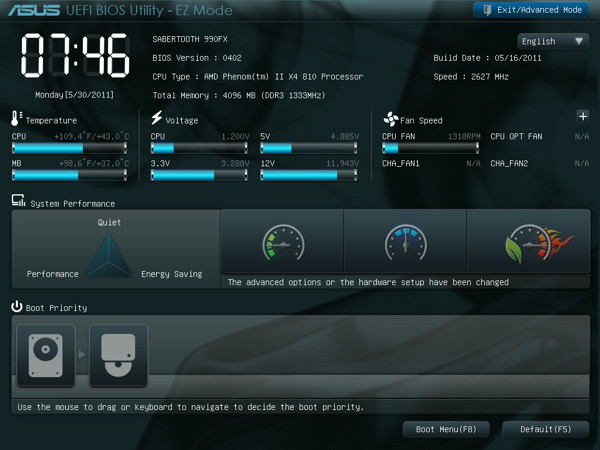Click the Speed : 2627 MHz text
600x450 pixels.
(x=471, y=77)
